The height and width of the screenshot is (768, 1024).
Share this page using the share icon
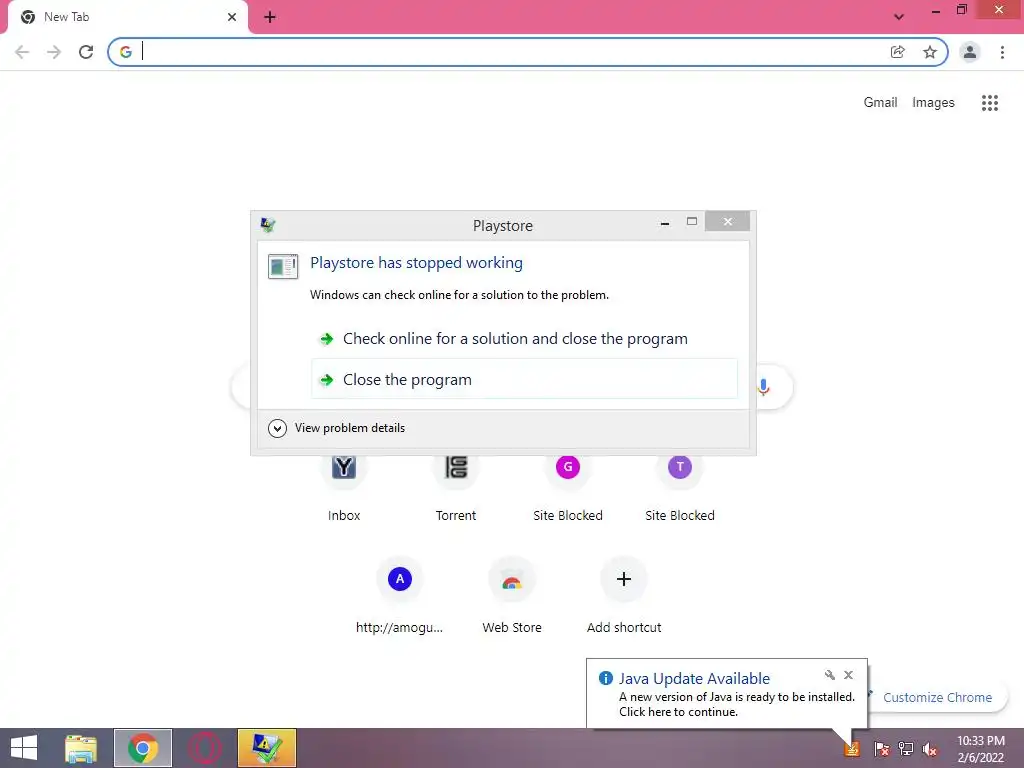click(898, 52)
